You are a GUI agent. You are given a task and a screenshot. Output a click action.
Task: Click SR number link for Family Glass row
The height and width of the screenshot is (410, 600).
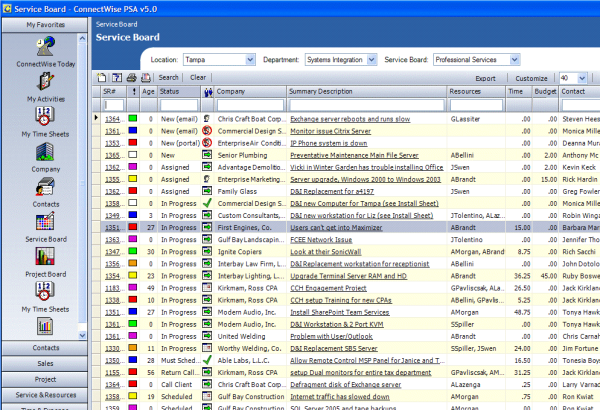[x=112, y=191]
